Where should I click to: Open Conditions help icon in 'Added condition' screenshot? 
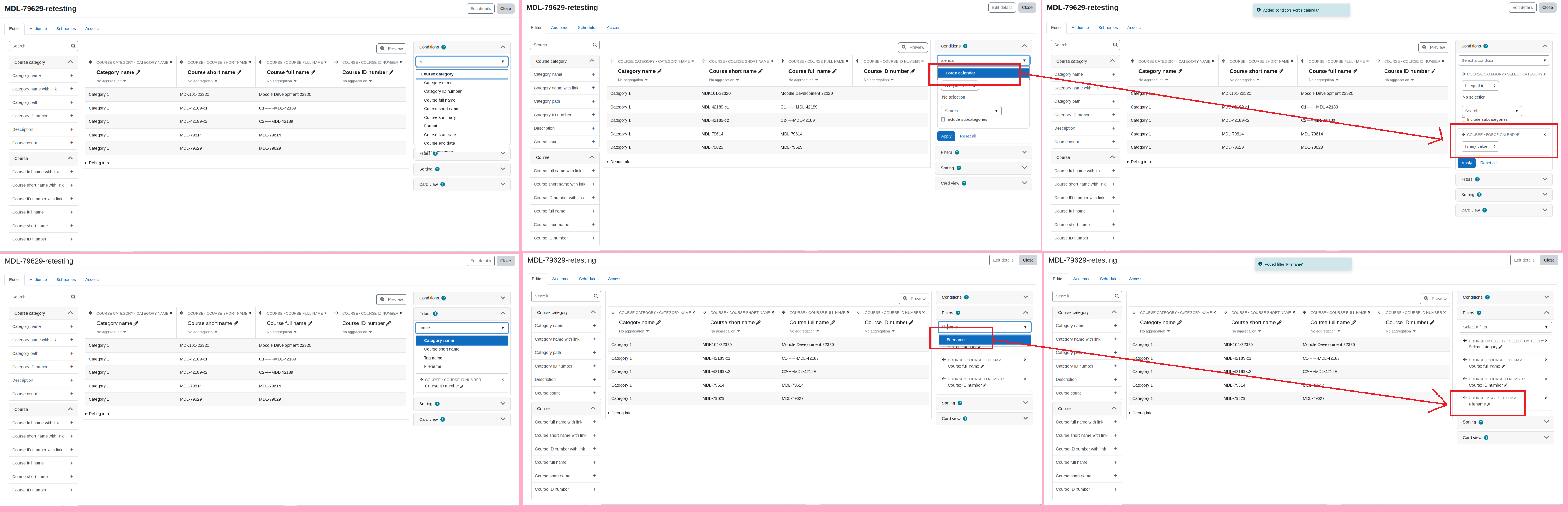(1486, 46)
